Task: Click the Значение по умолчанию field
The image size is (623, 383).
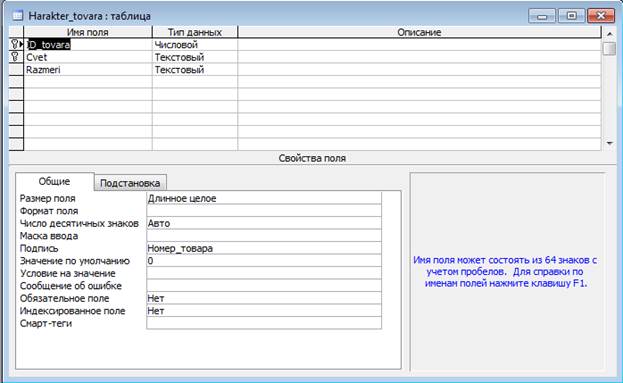Action: pos(264,261)
